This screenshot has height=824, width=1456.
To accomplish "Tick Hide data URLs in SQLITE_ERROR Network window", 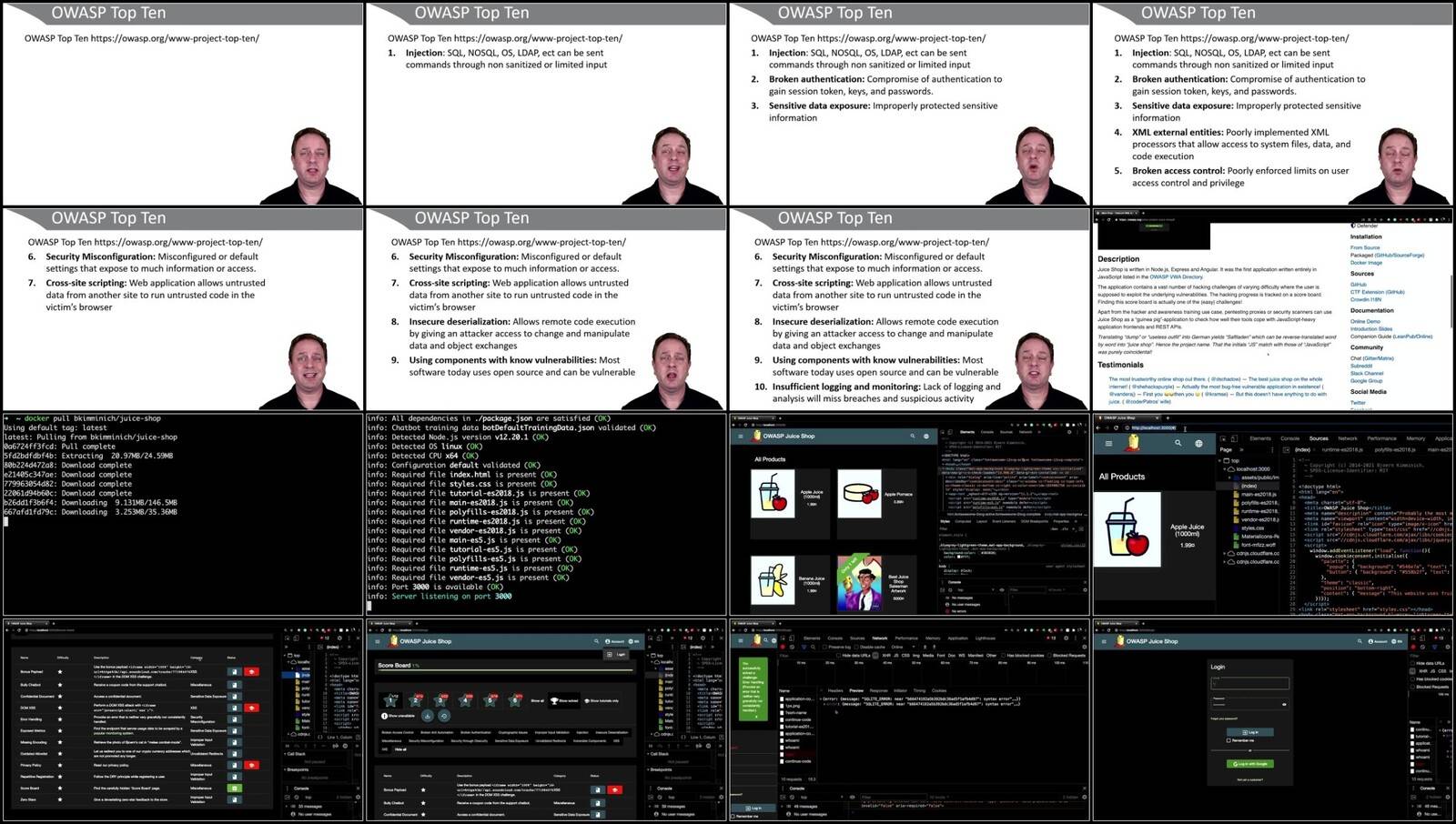I will pos(839,655).
